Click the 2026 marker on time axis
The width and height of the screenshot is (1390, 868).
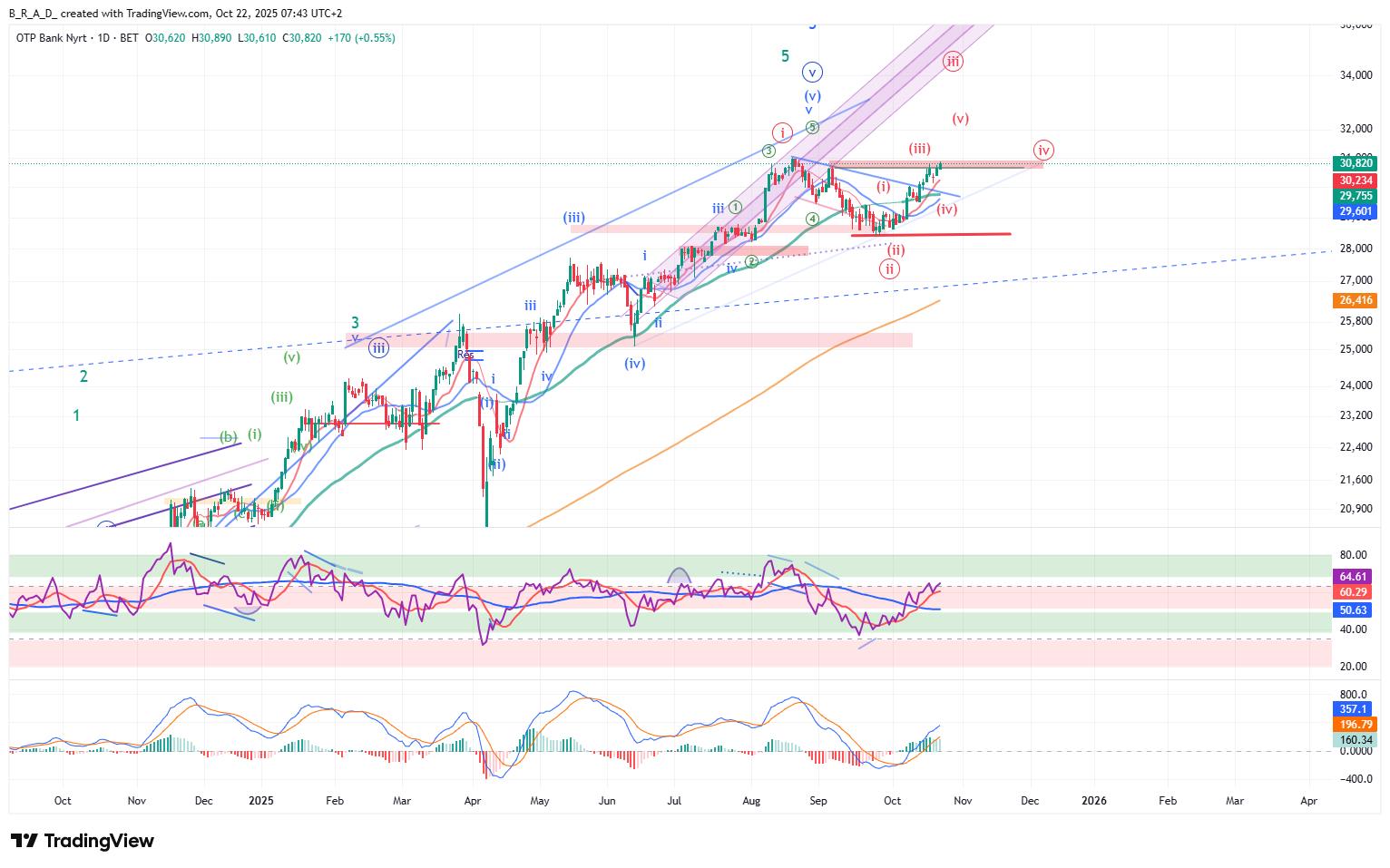pyautogui.click(x=1094, y=801)
